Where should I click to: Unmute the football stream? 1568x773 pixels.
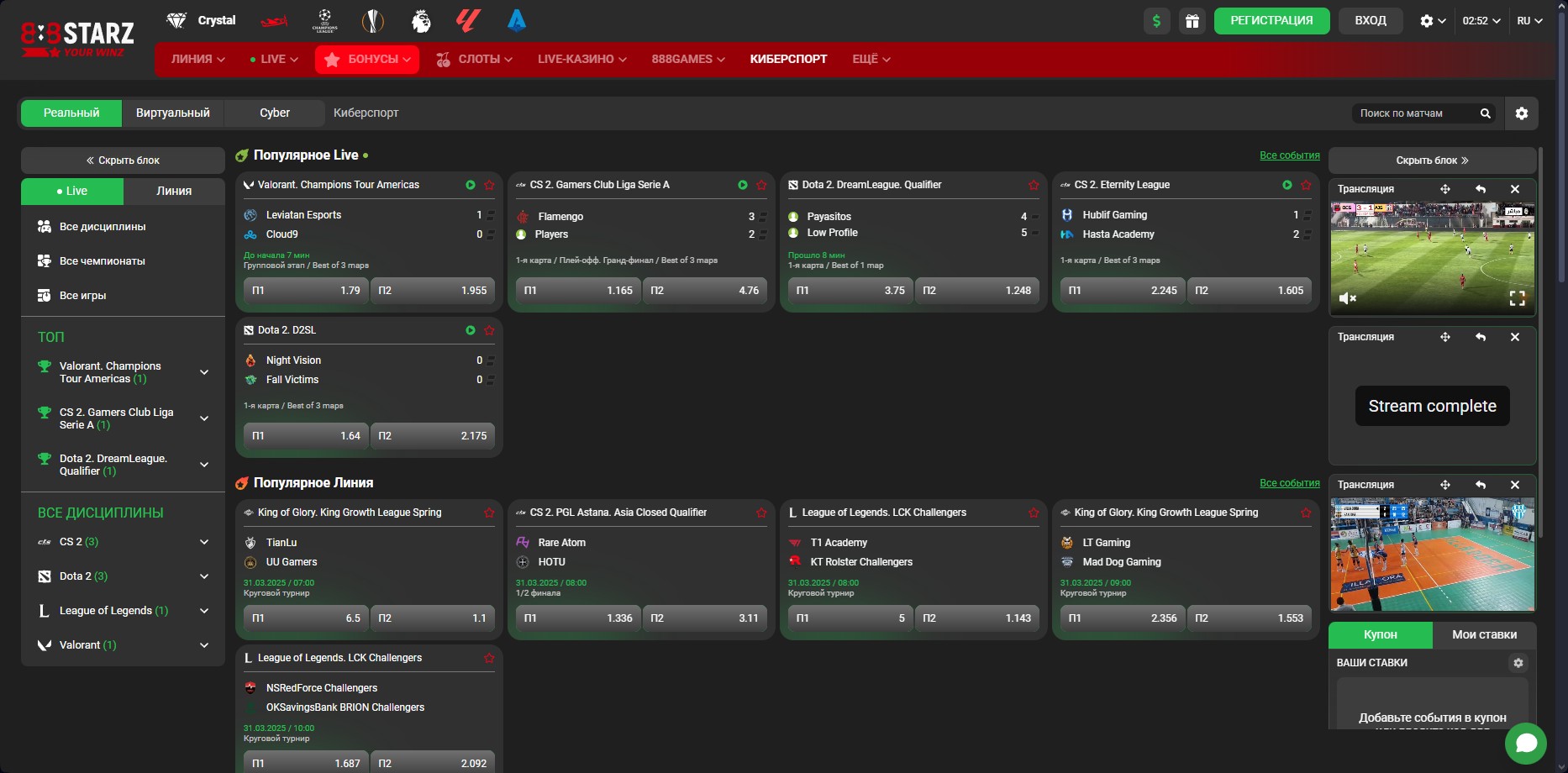tap(1348, 298)
